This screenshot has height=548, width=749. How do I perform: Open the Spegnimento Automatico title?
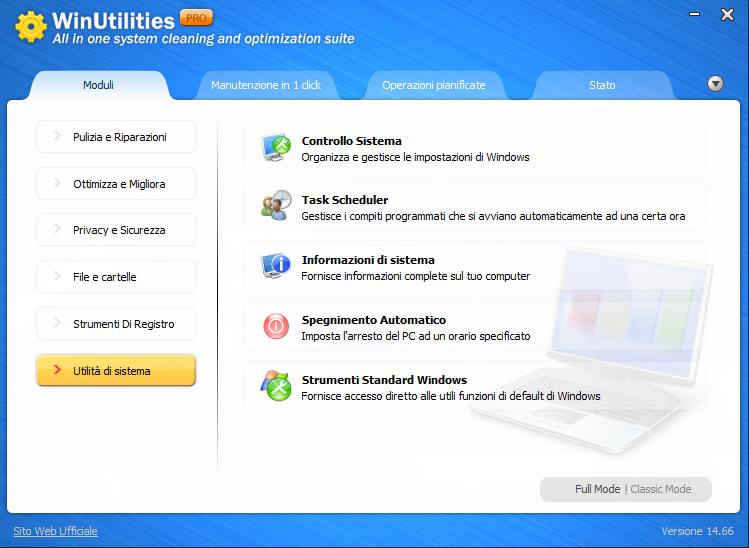[x=374, y=320]
